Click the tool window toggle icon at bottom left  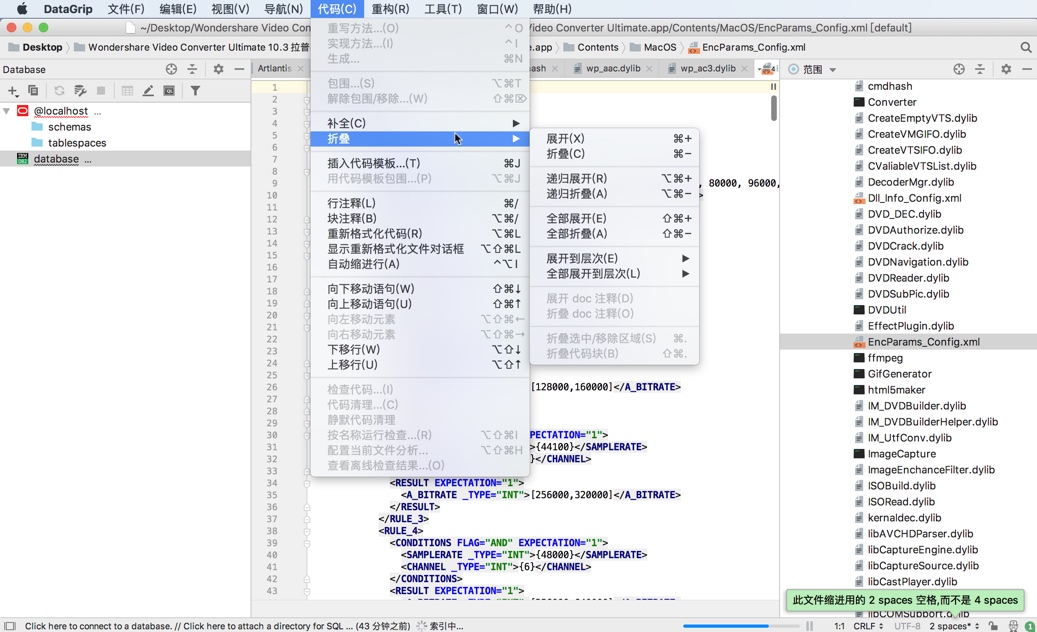(9, 625)
